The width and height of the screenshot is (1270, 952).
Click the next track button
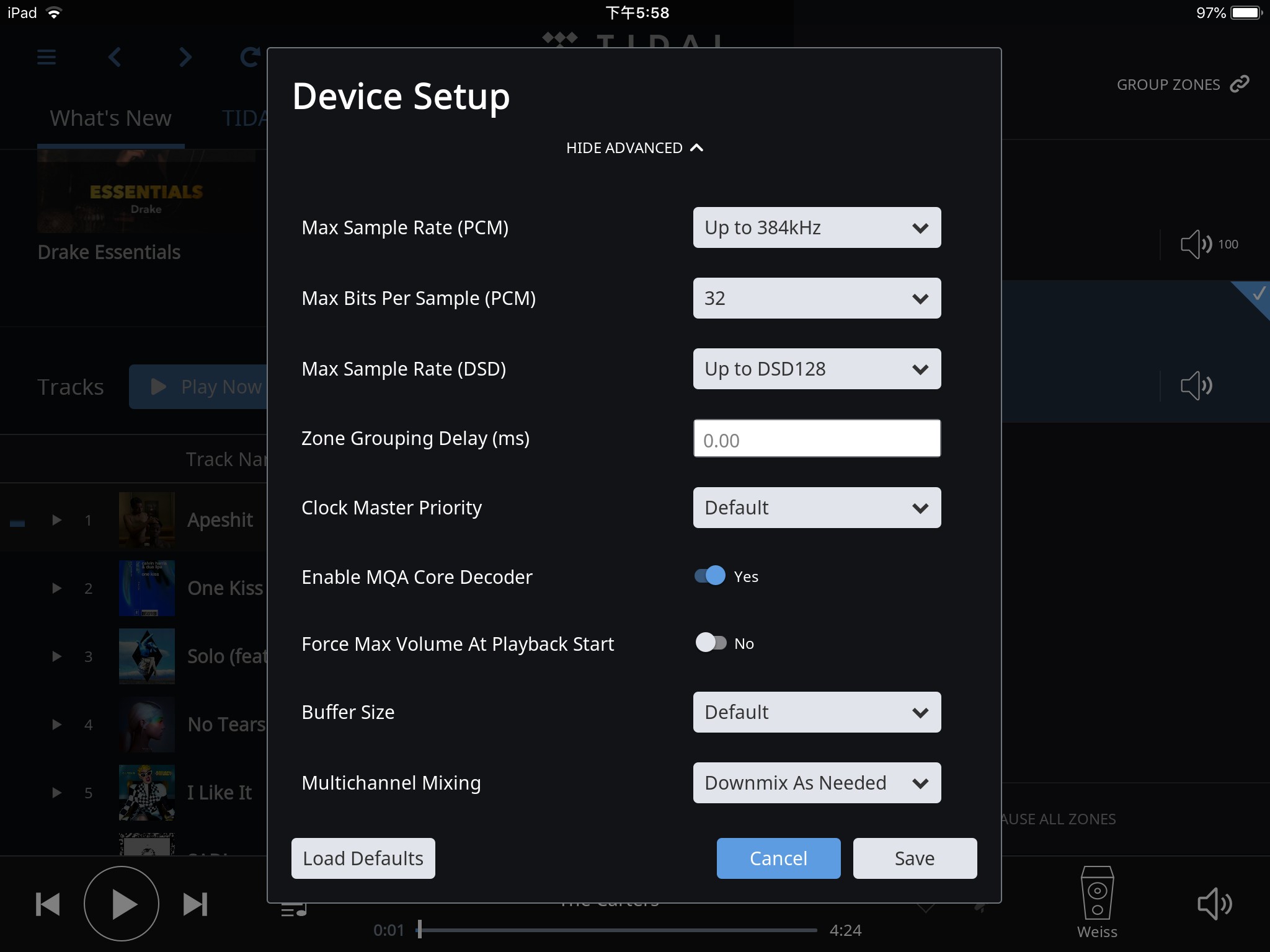(x=195, y=904)
